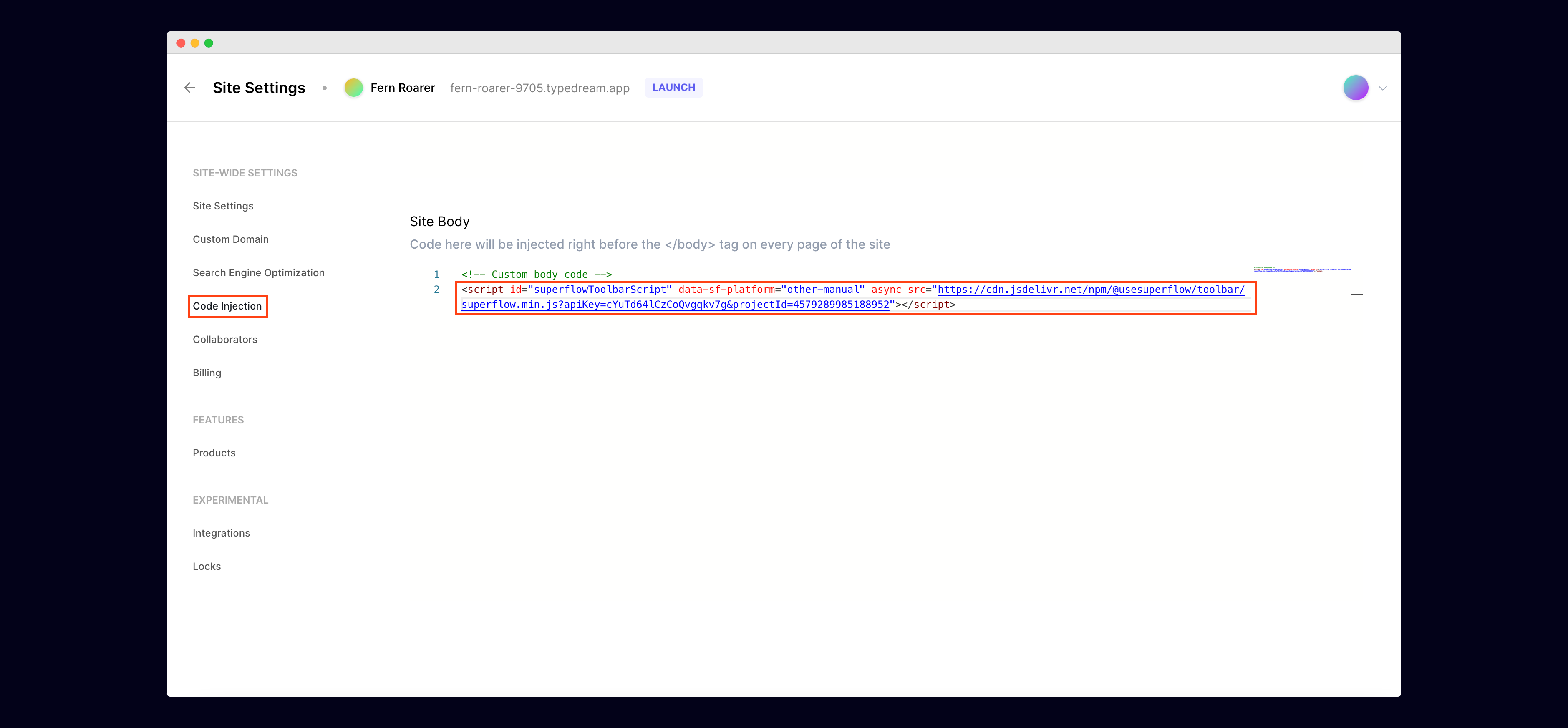This screenshot has height=728, width=1568.
Task: Click the LAUNCH button
Action: (673, 88)
